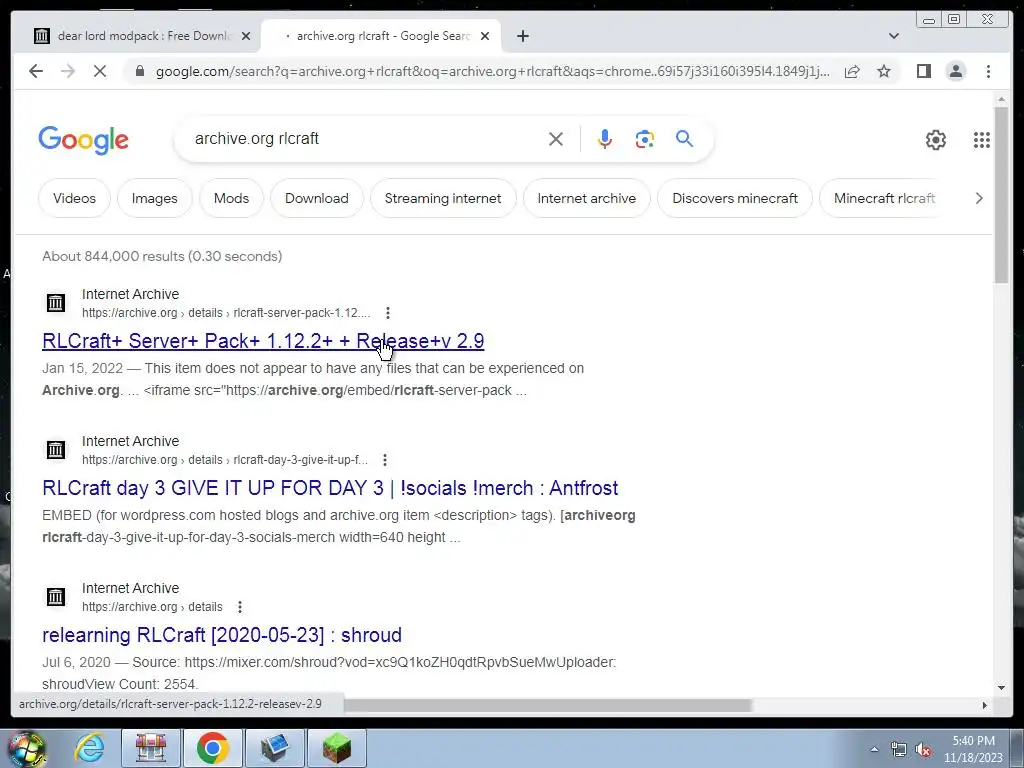The image size is (1024, 768).
Task: Open WinRAR from the taskbar
Action: 151,748
